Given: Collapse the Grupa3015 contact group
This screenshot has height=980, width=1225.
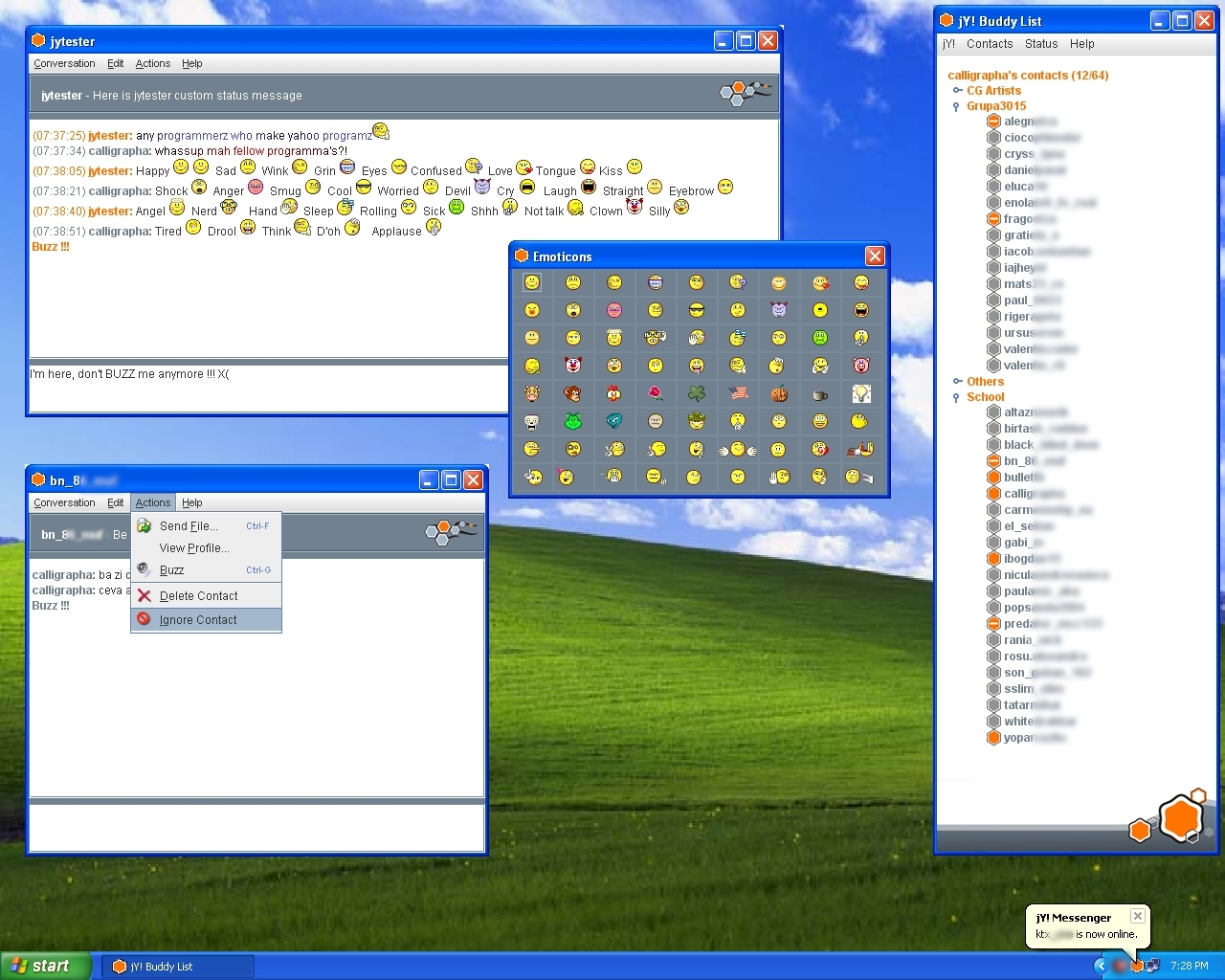Looking at the screenshot, I should (956, 106).
